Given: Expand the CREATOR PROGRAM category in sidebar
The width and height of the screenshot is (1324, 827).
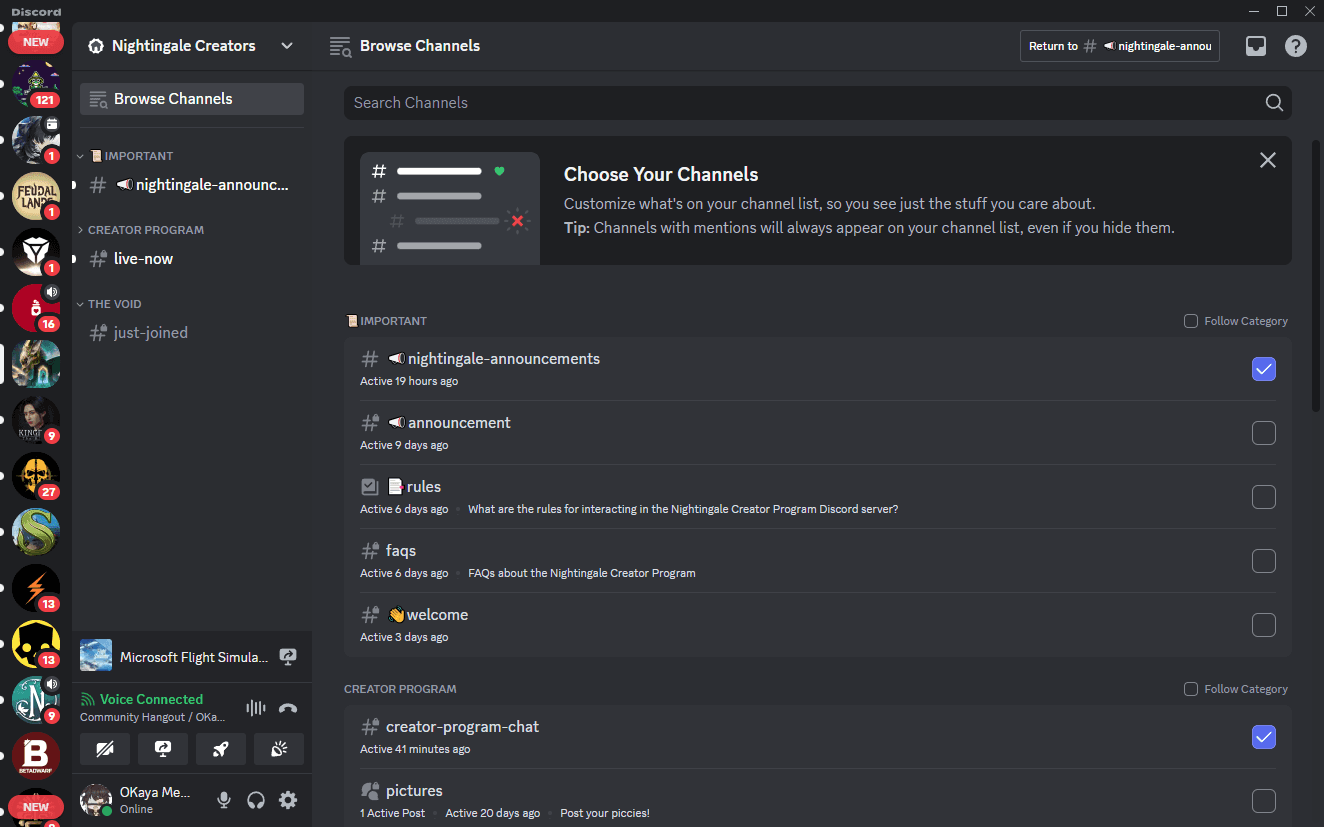Looking at the screenshot, I should click(x=140, y=230).
